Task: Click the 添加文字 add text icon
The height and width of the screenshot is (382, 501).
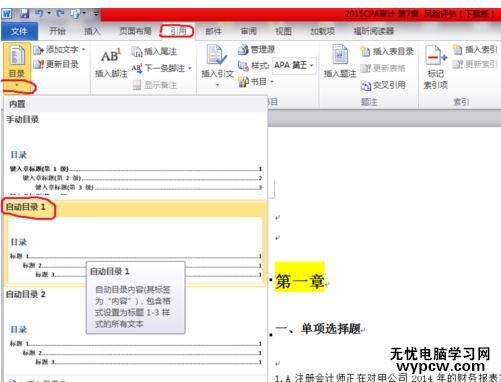Action: [x=39, y=50]
